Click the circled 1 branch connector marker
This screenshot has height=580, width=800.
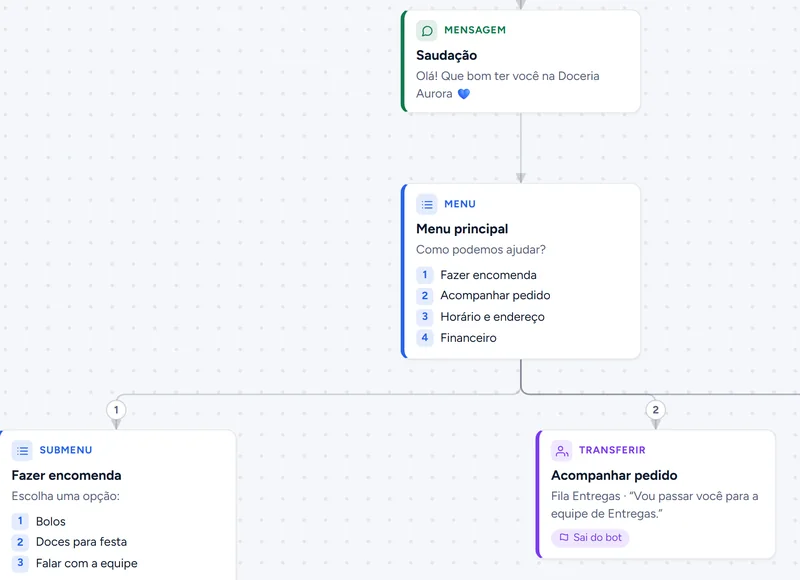[x=116, y=410]
